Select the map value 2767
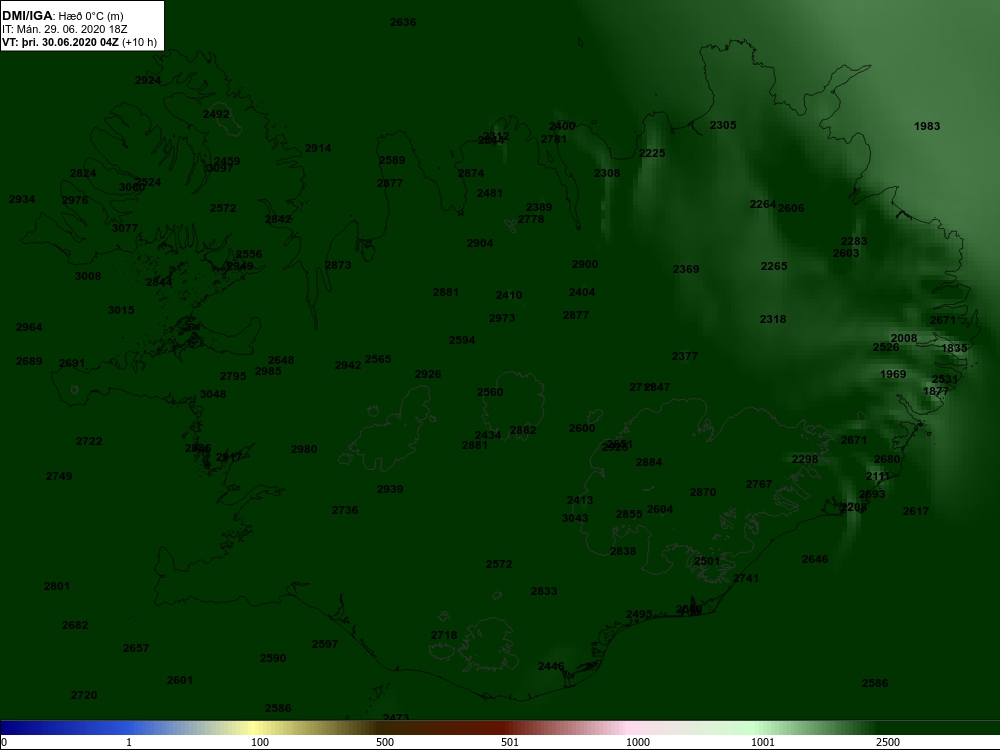This screenshot has width=1000, height=750. tap(759, 484)
